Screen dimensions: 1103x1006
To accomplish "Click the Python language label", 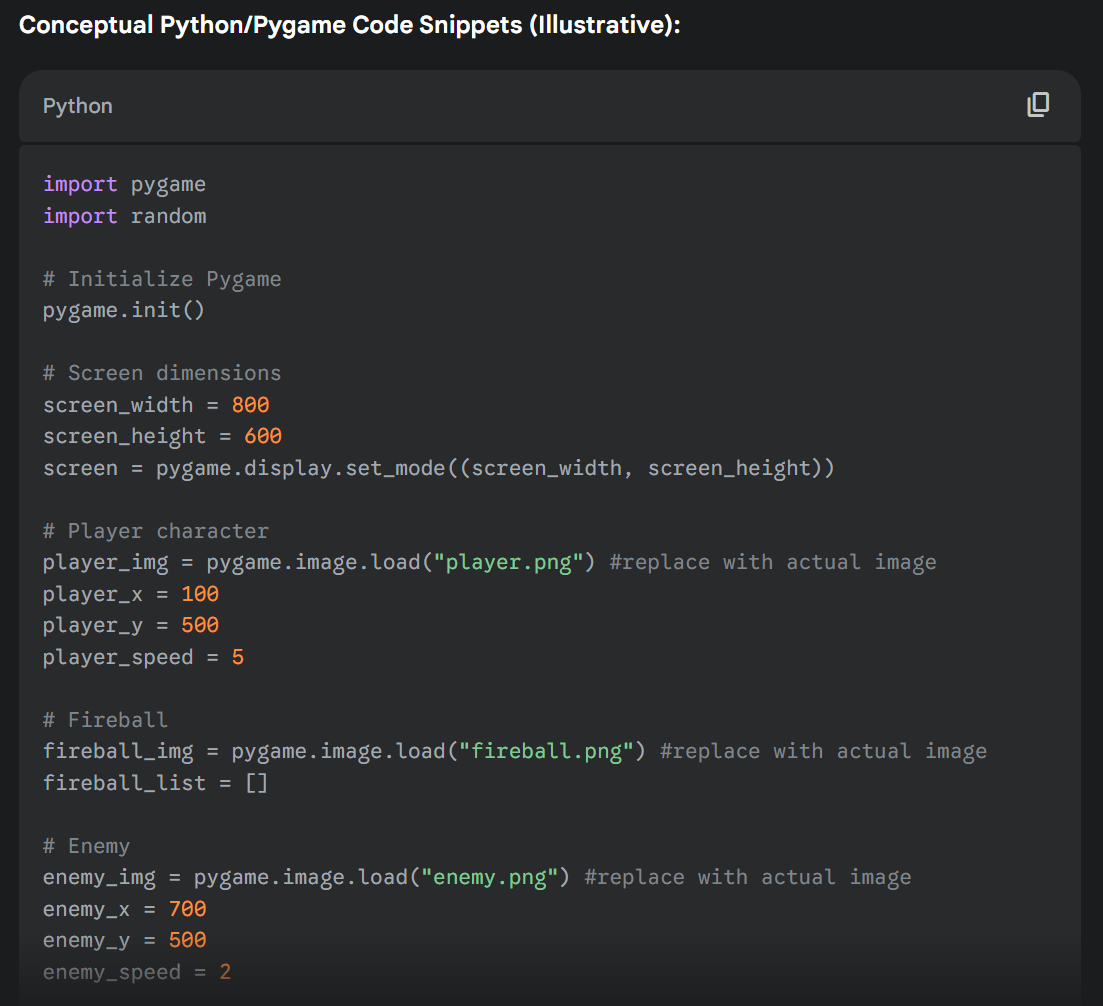I will pos(78,106).
